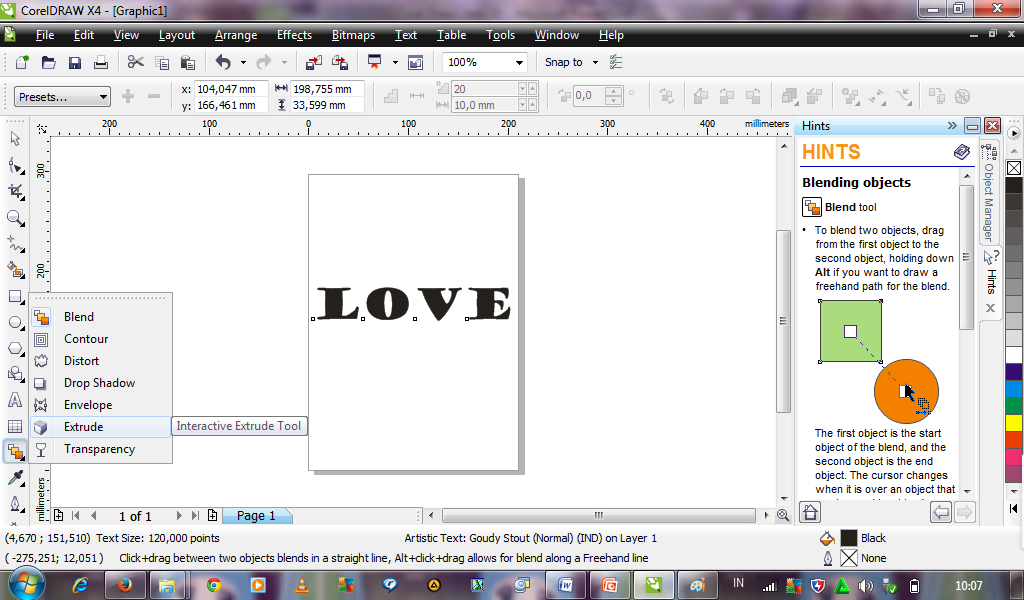Click the Hints back arrow button
1024x600 pixels.
[941, 512]
